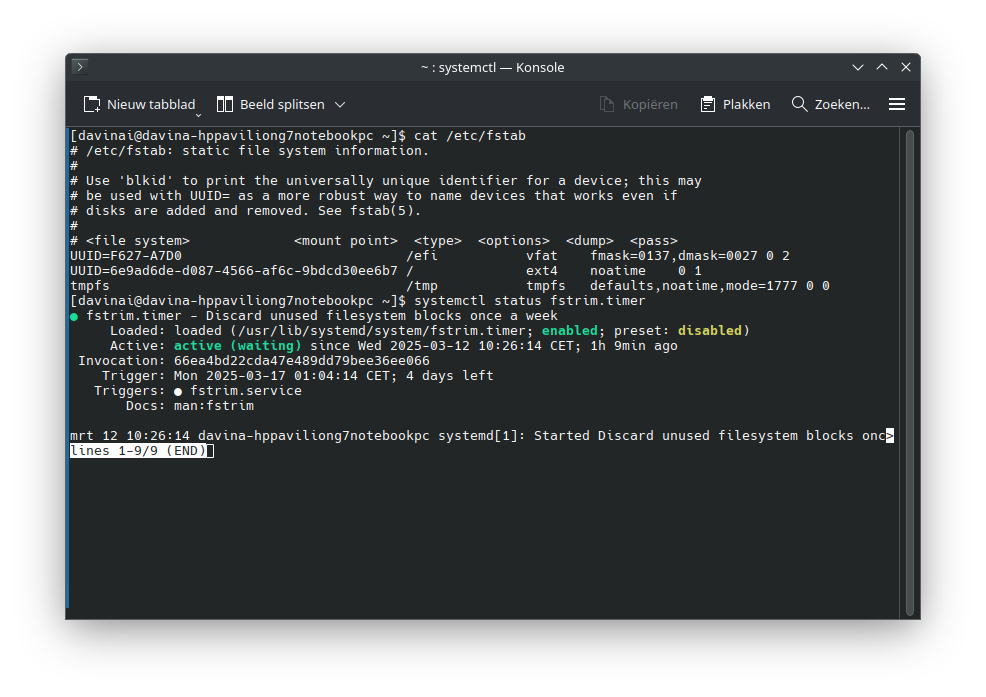Click the 'systemctl status fstrim.timer' command
This screenshot has width=986, height=697.
point(529,301)
